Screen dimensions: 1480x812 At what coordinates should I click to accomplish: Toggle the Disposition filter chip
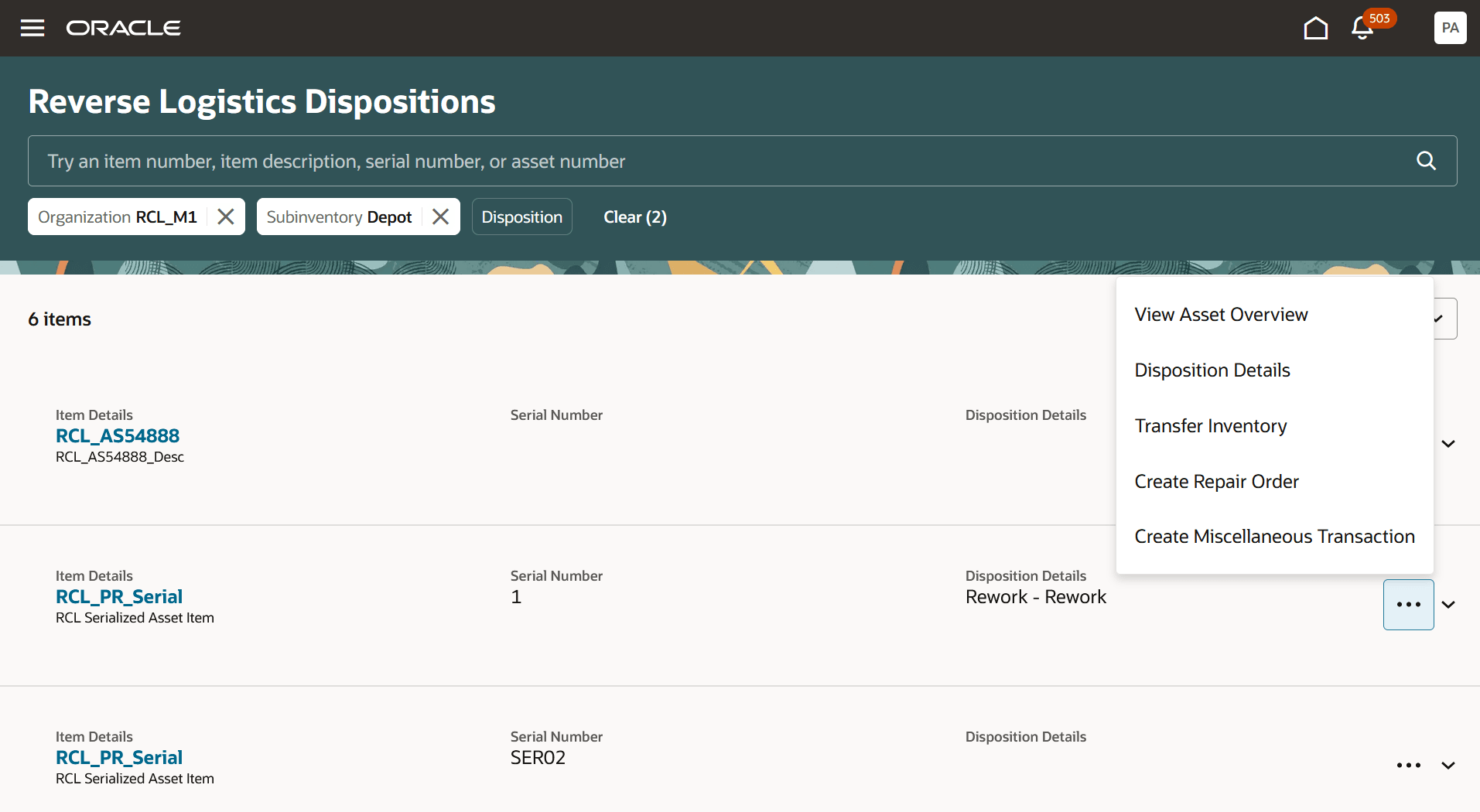point(521,217)
